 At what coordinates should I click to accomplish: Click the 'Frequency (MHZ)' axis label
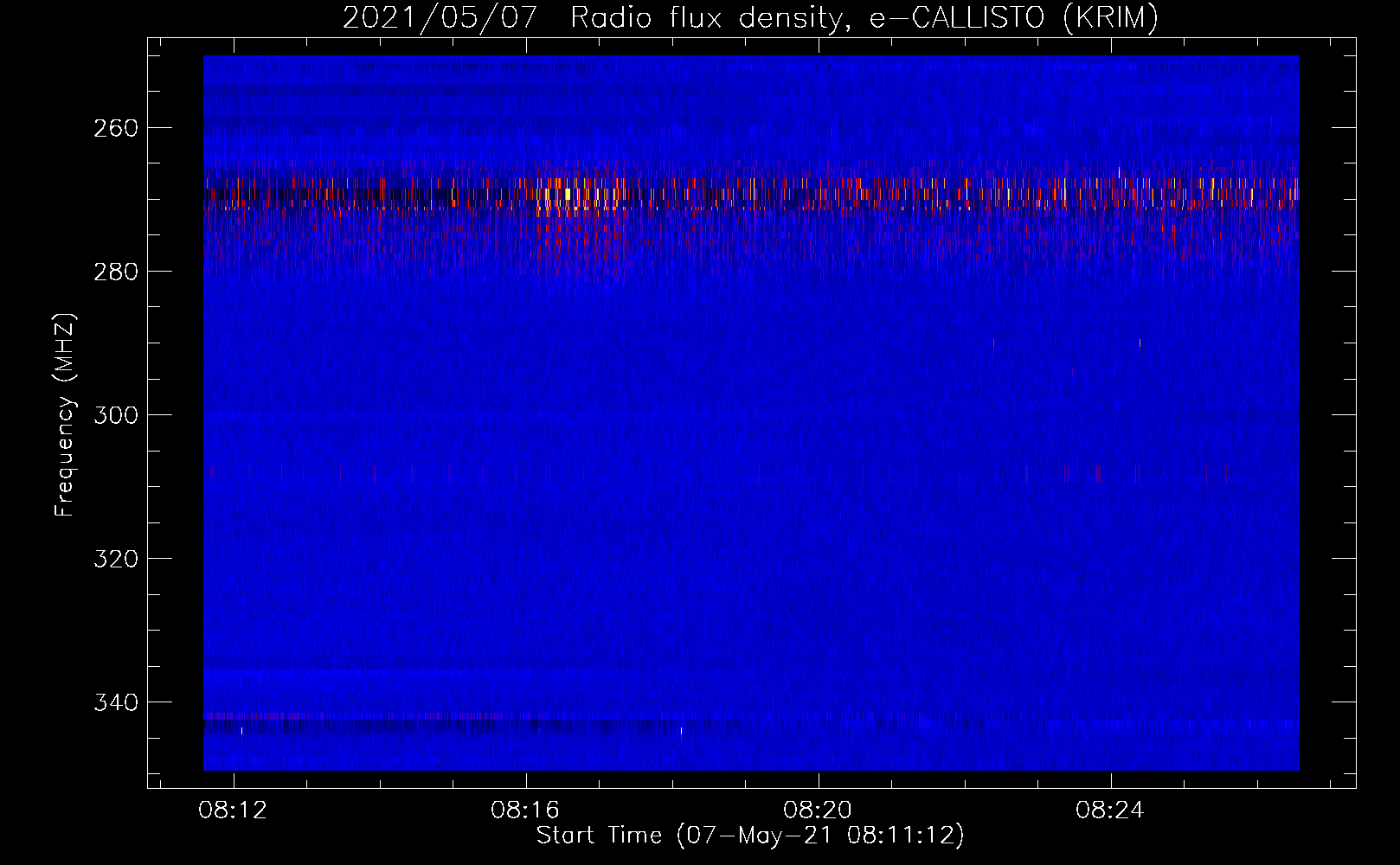(65, 414)
